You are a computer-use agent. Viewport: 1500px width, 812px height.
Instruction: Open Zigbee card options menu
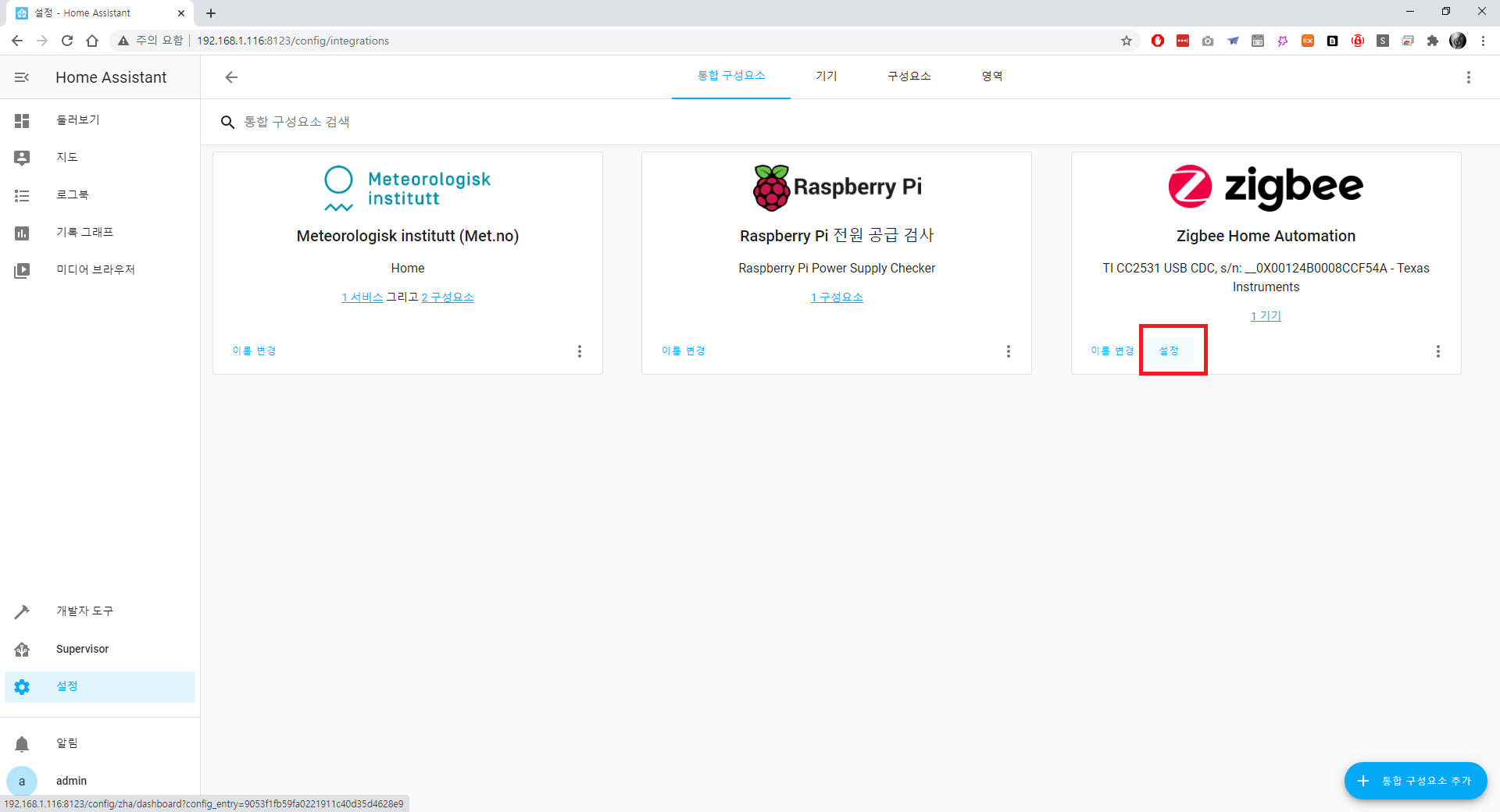pyautogui.click(x=1438, y=351)
